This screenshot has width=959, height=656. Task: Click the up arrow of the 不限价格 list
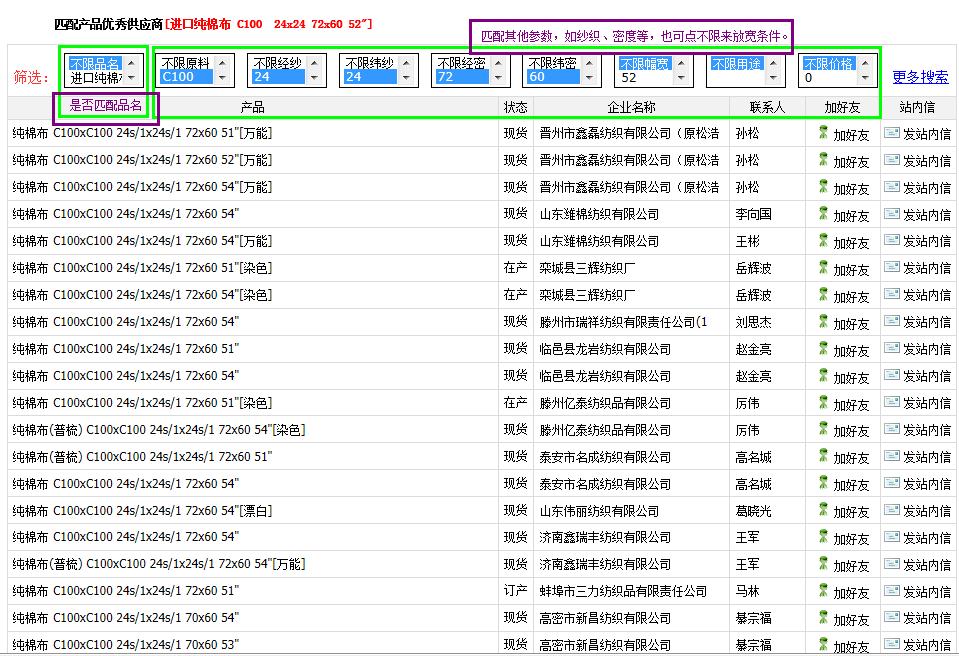pos(867,62)
